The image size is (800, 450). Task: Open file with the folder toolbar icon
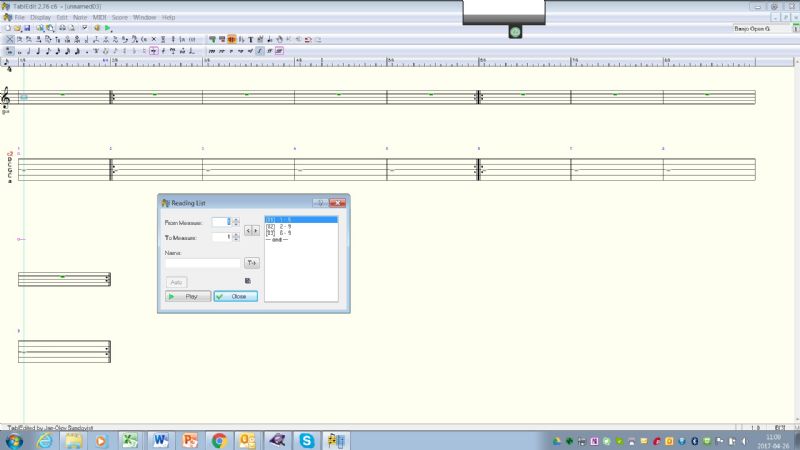tap(16, 28)
